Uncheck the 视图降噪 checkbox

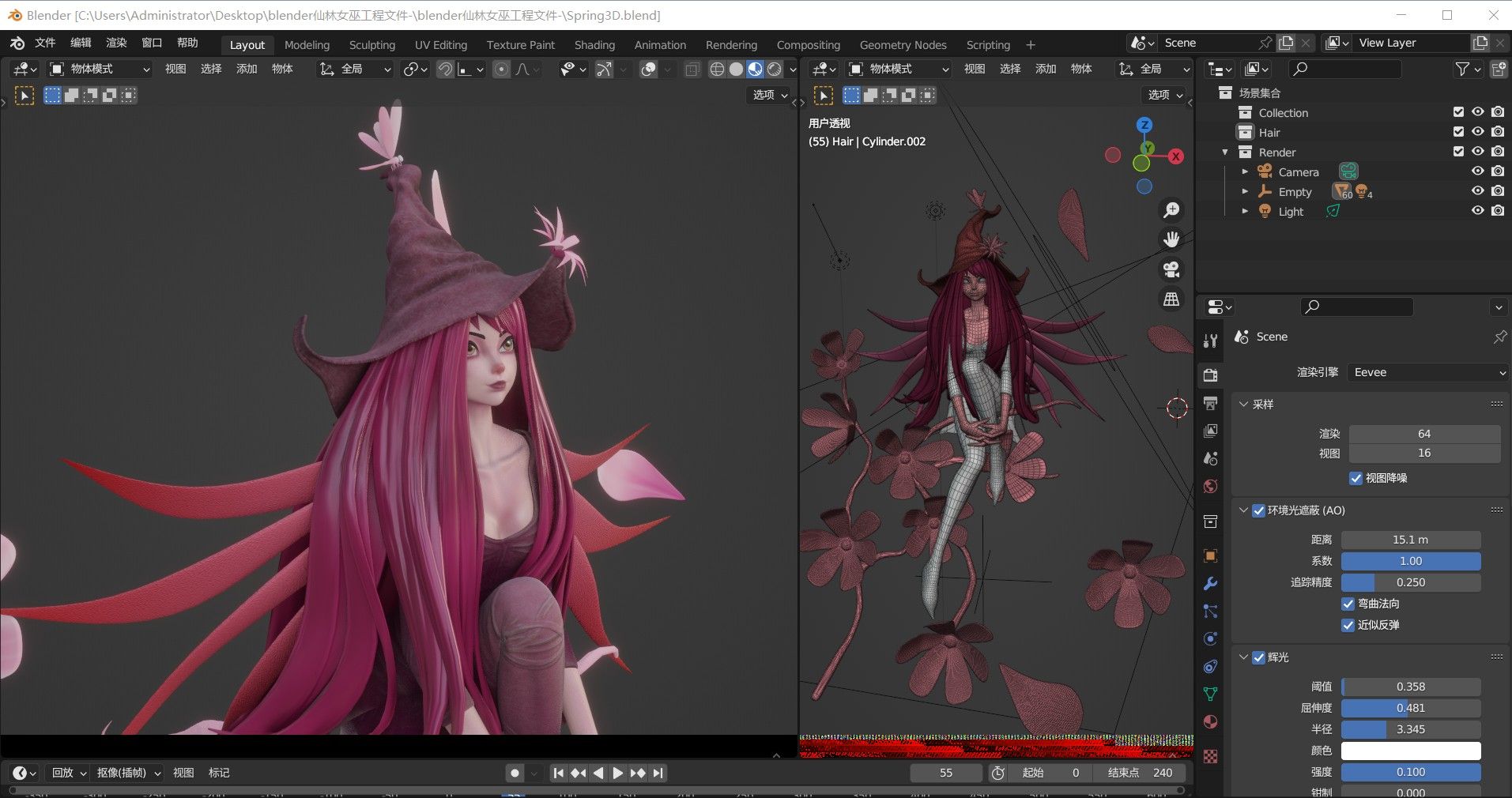1356,478
